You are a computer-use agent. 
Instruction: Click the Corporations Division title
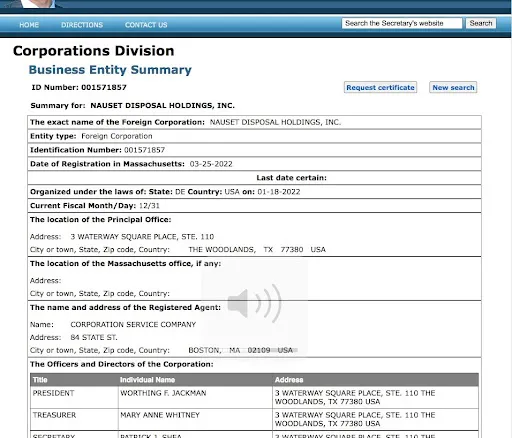[x=94, y=51]
